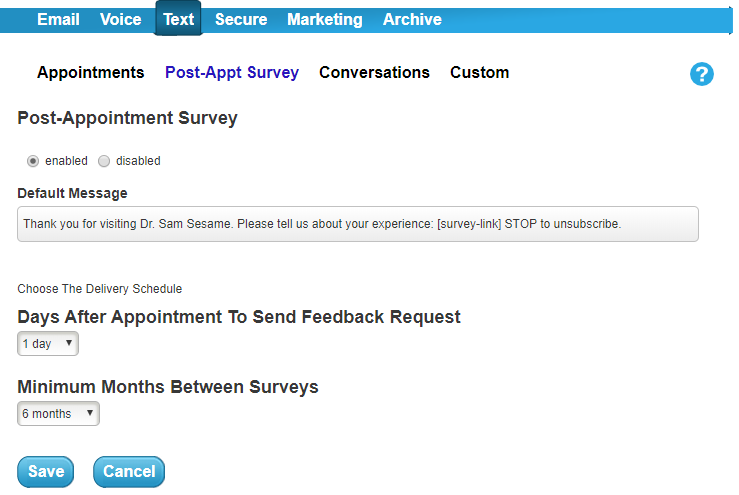Select the Text tab
Screen dimensions: 739x495
tap(179, 18)
